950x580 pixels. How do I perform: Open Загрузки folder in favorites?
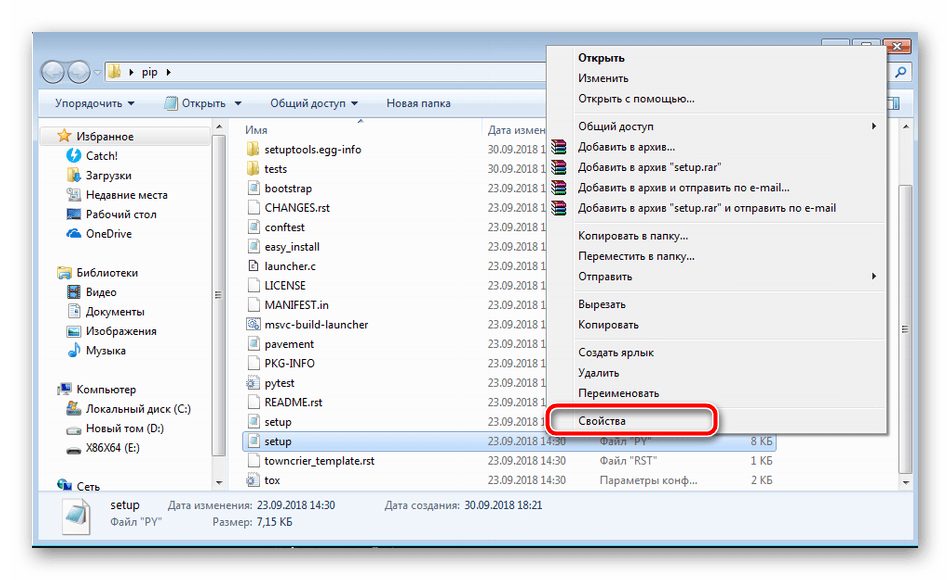click(x=108, y=175)
